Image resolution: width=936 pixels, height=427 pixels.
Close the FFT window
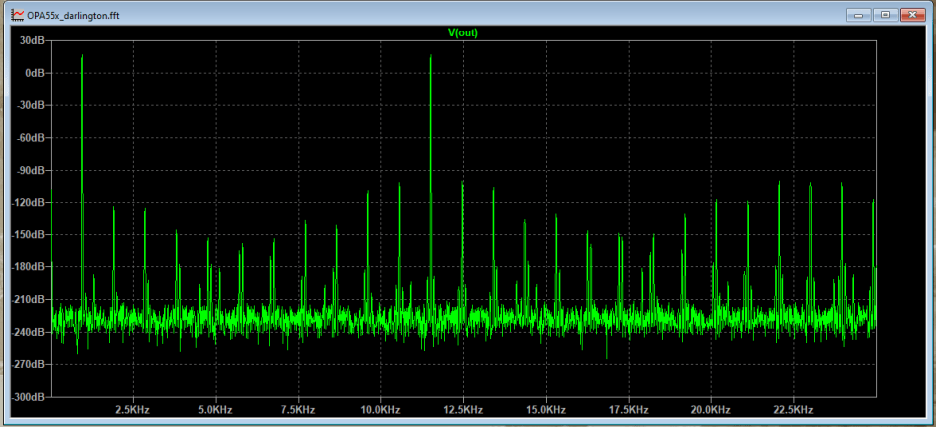pos(913,15)
